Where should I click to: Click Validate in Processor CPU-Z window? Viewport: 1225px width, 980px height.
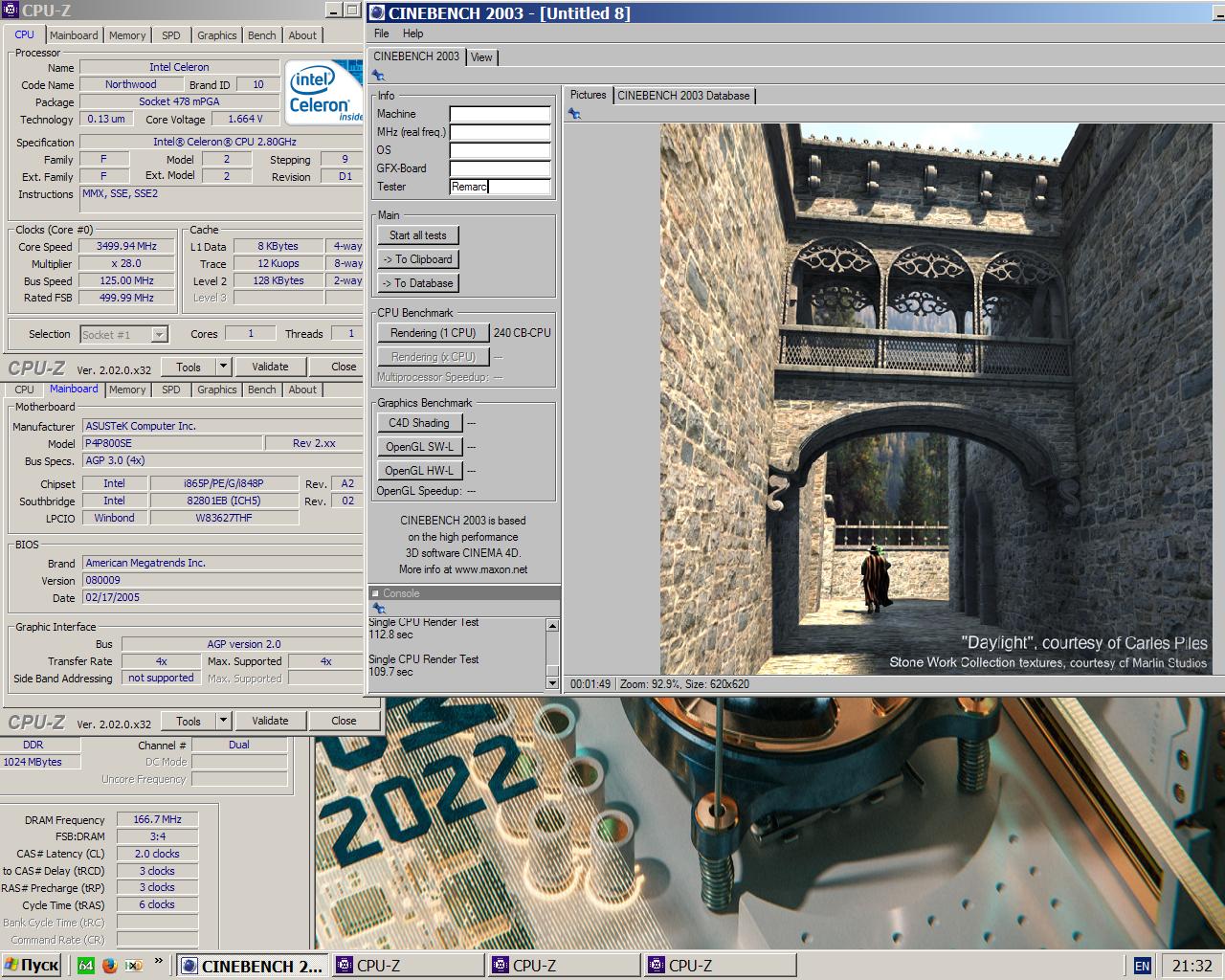270,367
